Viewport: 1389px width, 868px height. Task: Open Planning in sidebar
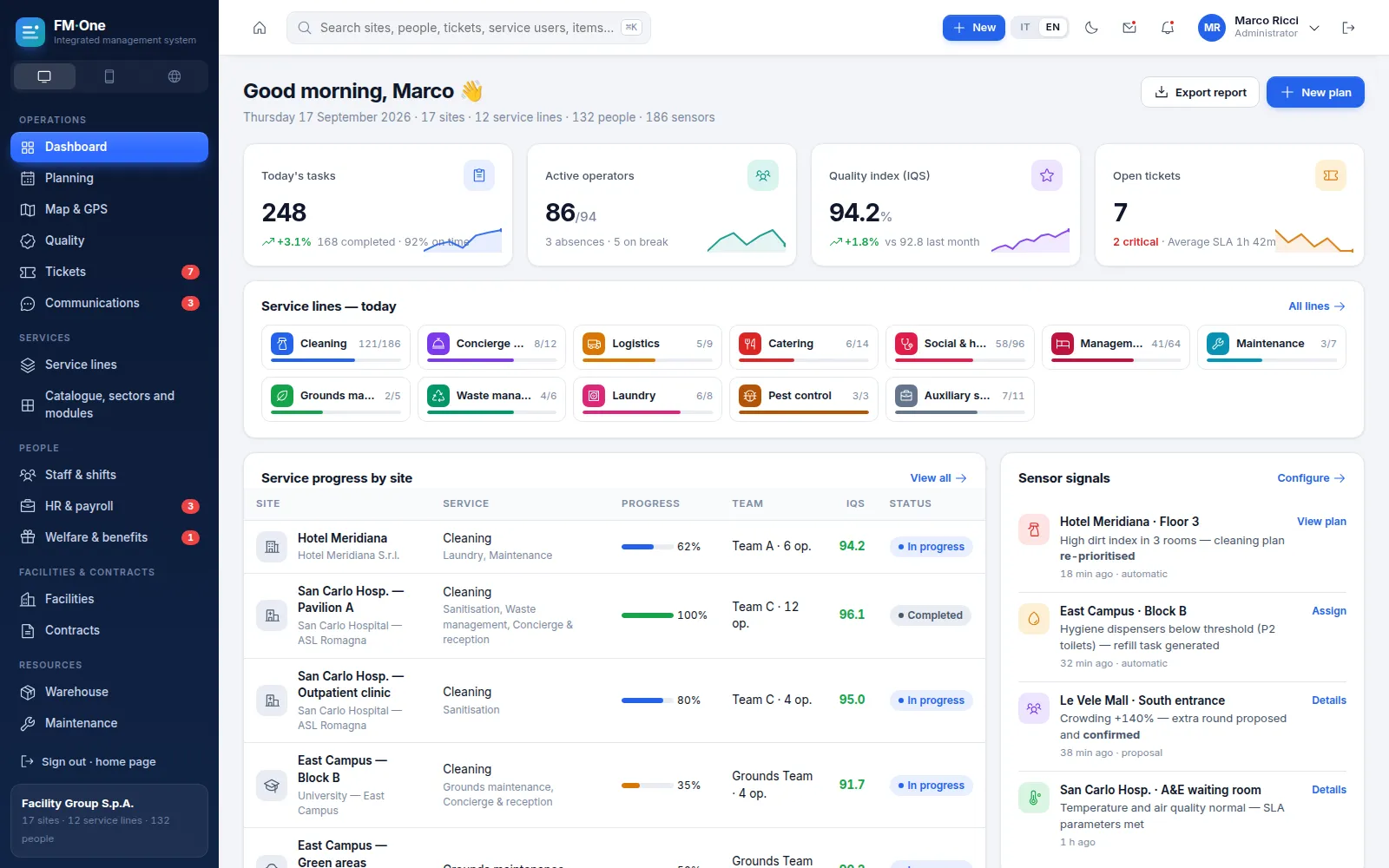point(109,178)
